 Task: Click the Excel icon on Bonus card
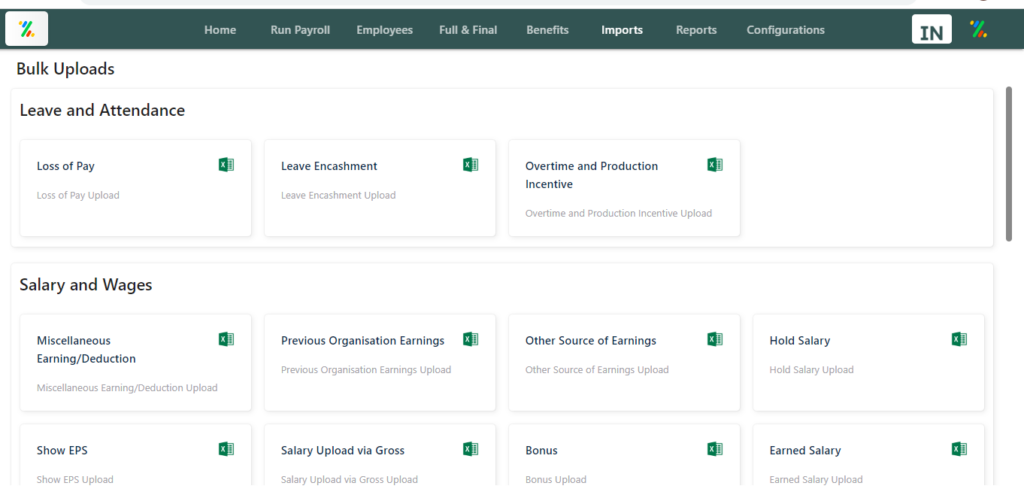[714, 448]
